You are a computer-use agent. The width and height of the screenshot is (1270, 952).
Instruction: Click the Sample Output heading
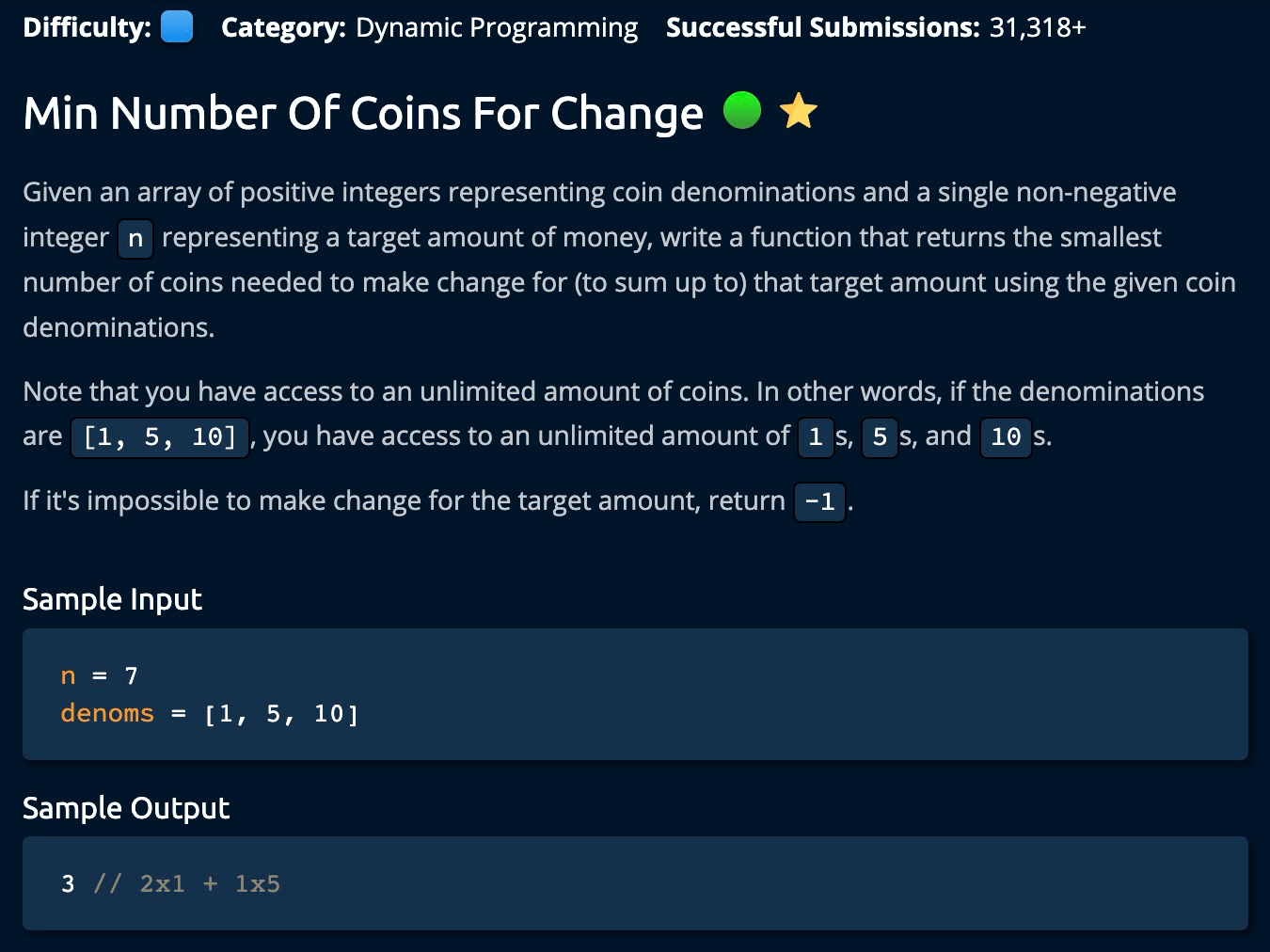126,808
